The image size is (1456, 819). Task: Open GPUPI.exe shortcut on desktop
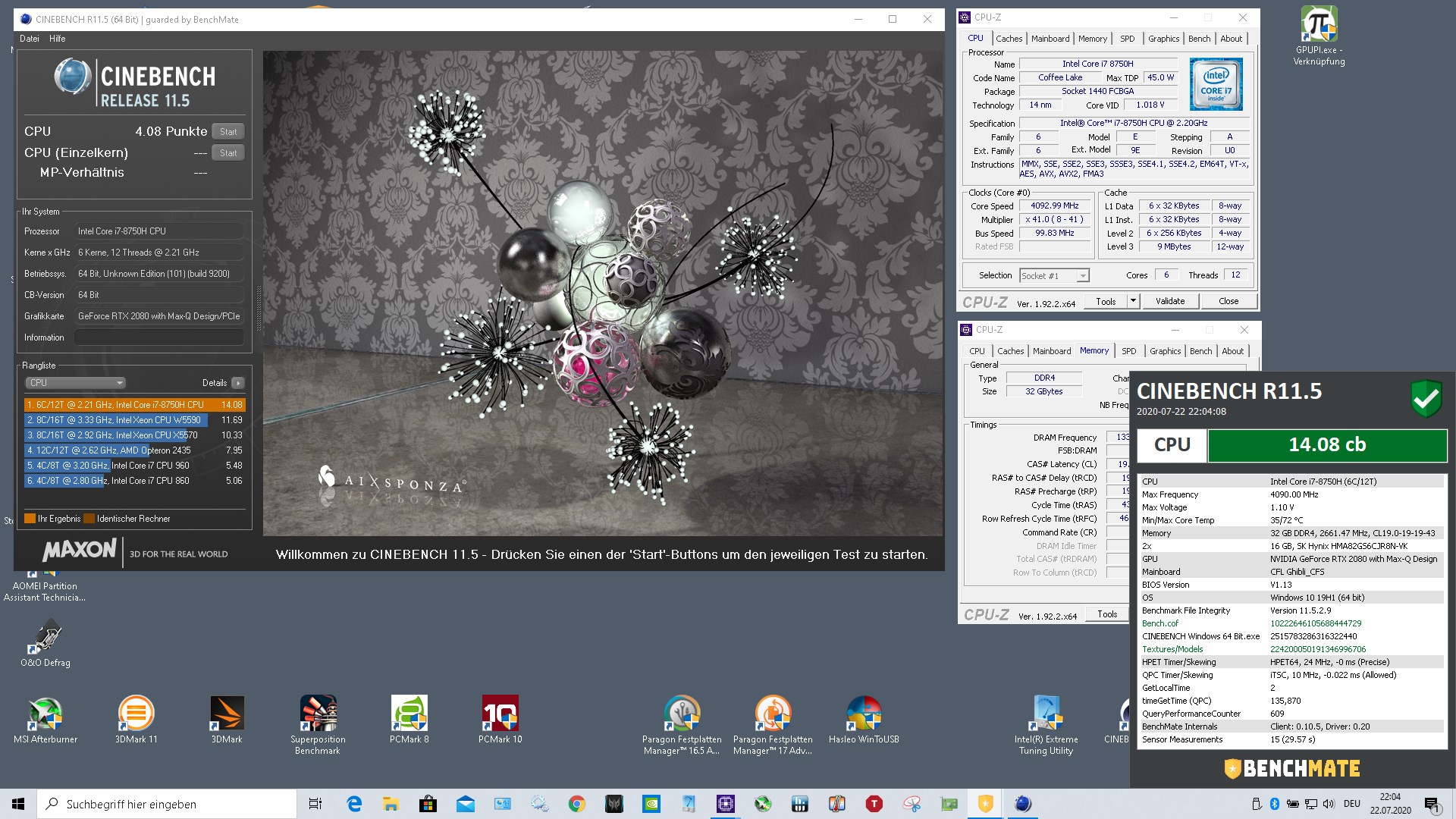tap(1319, 36)
